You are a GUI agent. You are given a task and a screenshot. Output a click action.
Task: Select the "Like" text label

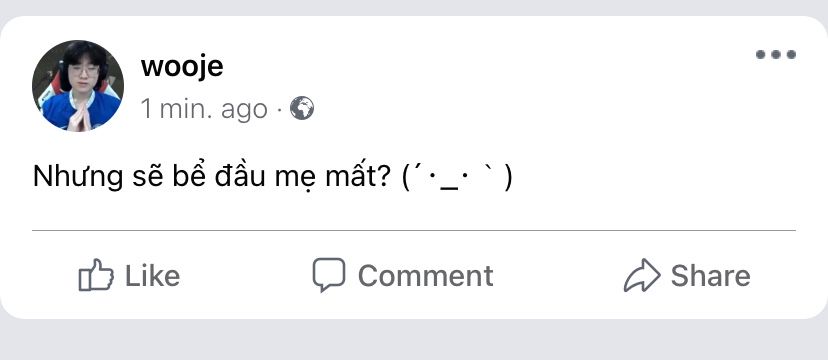tap(153, 276)
